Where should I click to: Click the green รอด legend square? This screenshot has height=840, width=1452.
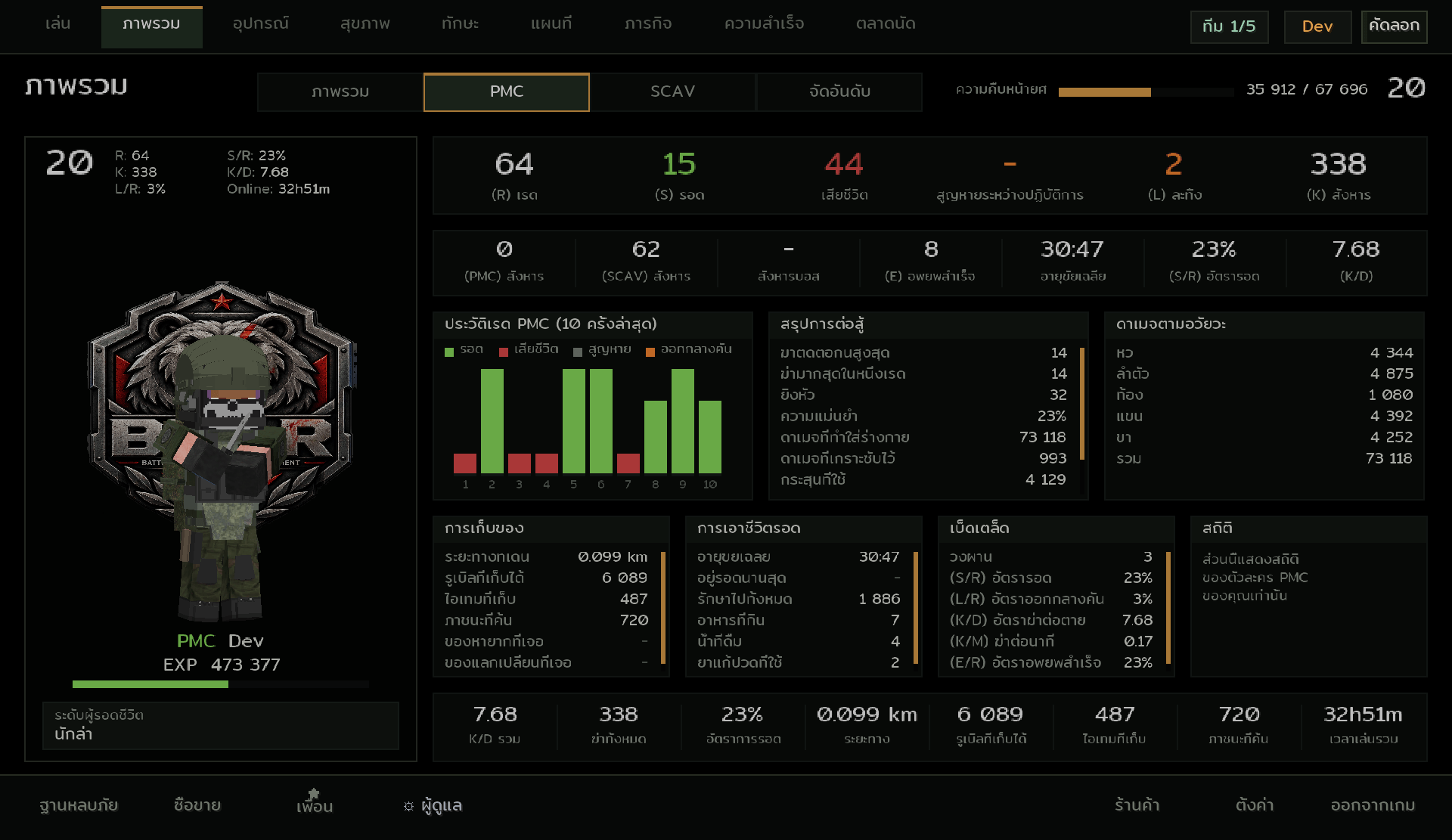[449, 352]
